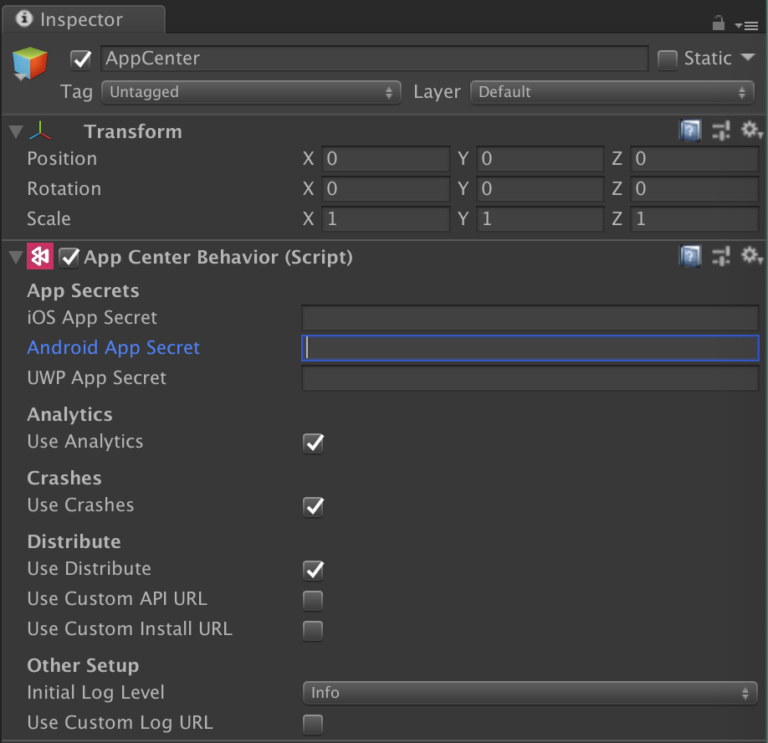This screenshot has width=768, height=743.
Task: Click Position X value field
Action: [x=385, y=159]
